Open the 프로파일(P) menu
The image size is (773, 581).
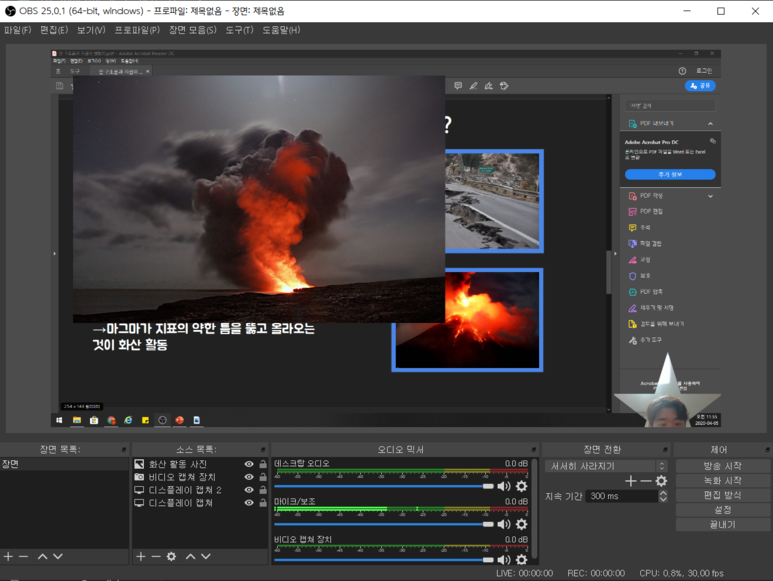coord(137,30)
